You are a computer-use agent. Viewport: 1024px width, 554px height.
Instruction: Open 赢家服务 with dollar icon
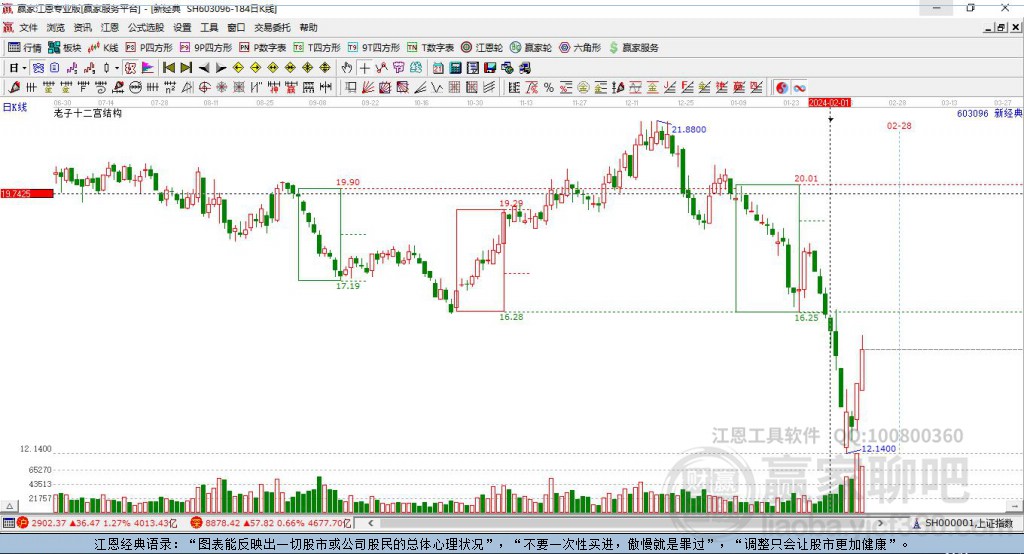(x=633, y=48)
